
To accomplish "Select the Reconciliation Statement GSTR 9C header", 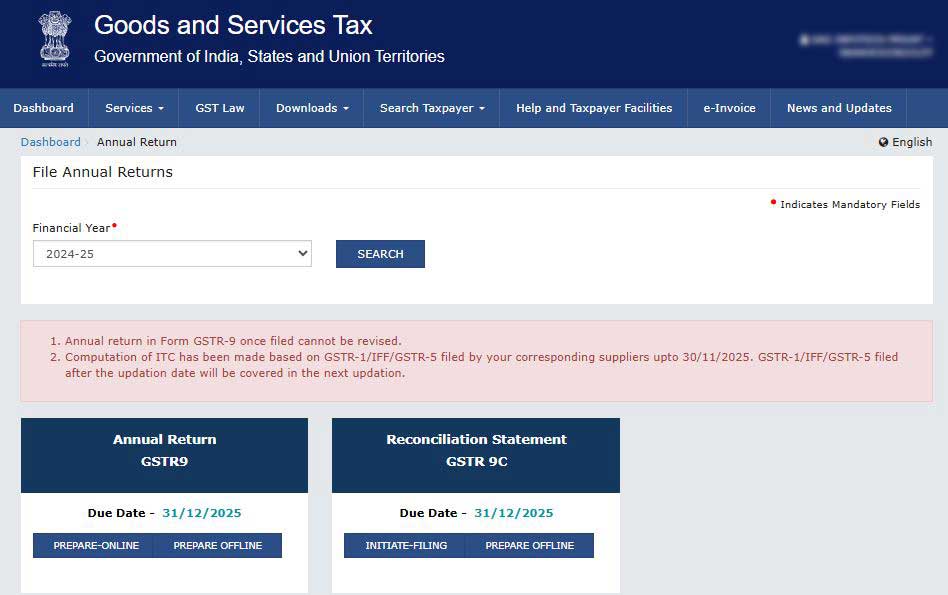I will [476, 451].
